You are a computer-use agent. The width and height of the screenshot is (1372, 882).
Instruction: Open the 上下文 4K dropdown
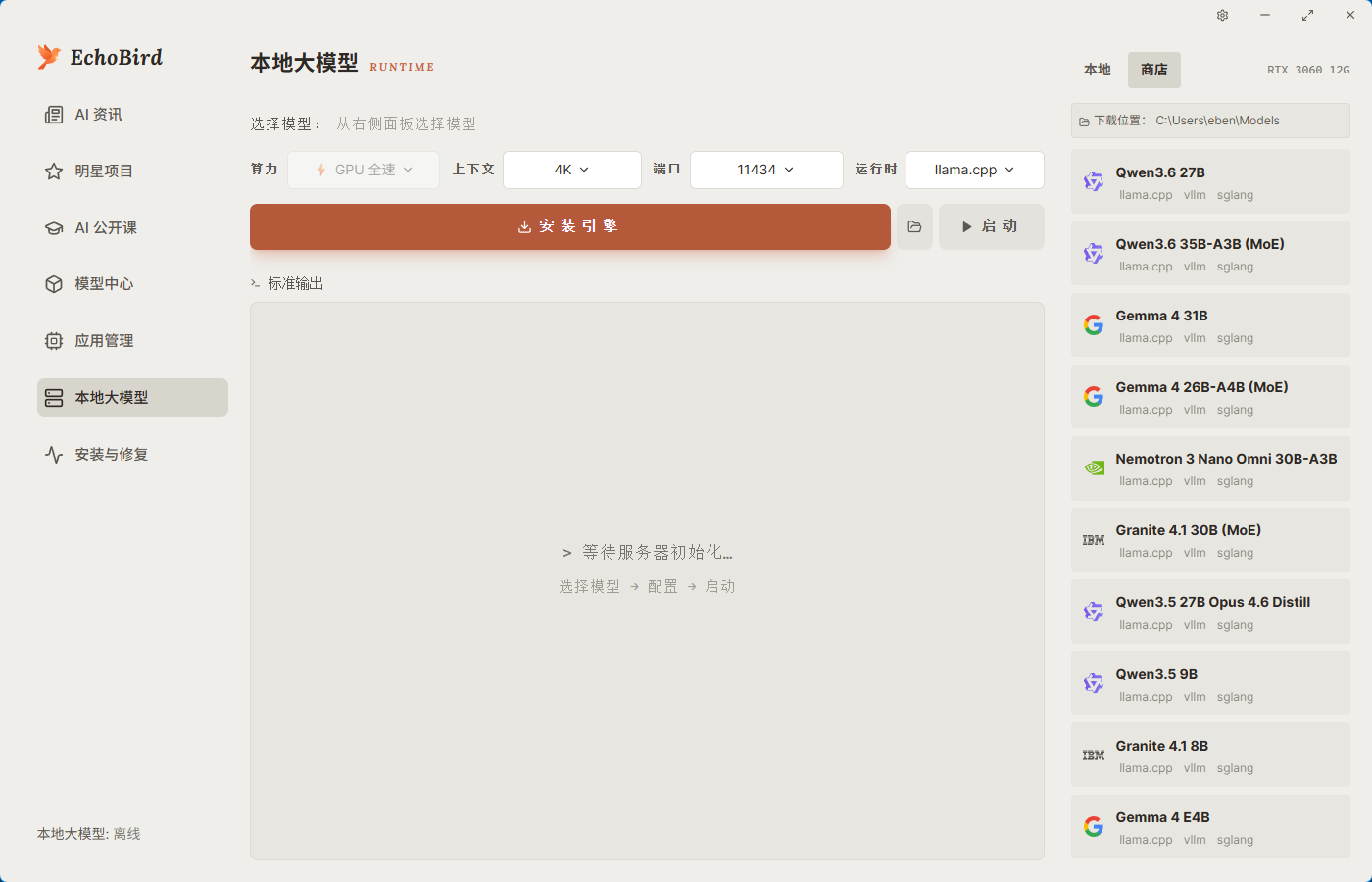(x=572, y=170)
